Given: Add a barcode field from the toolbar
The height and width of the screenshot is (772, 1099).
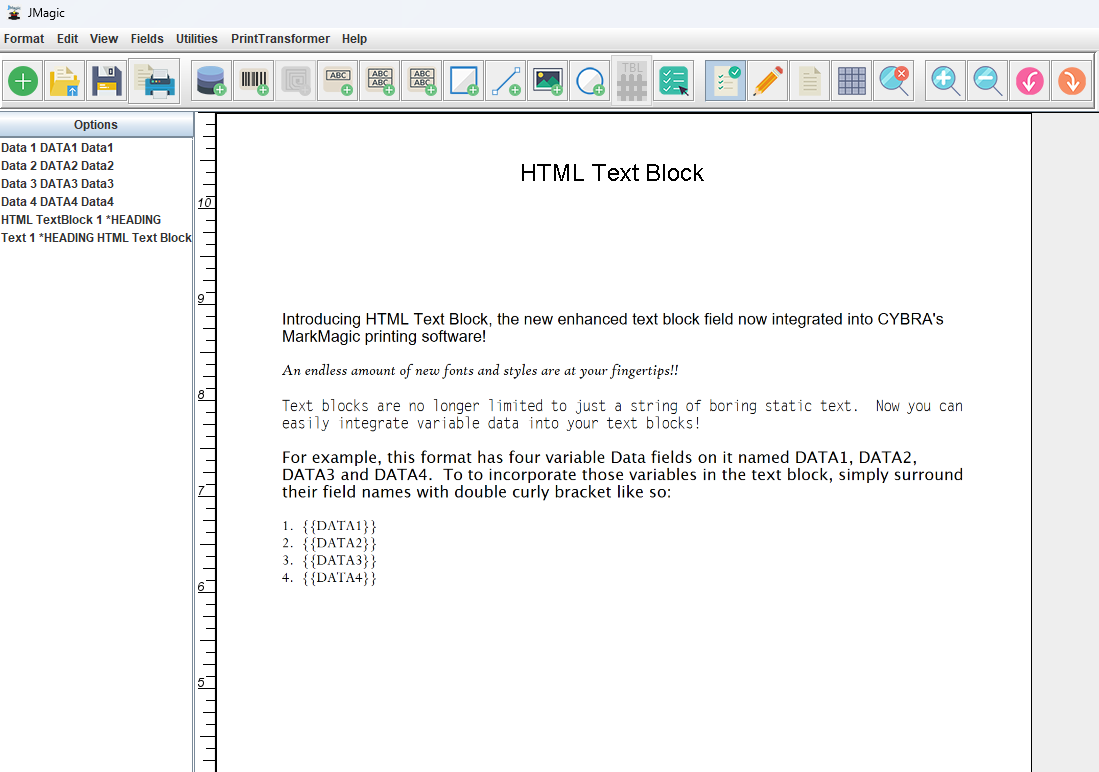Looking at the screenshot, I should pos(254,81).
